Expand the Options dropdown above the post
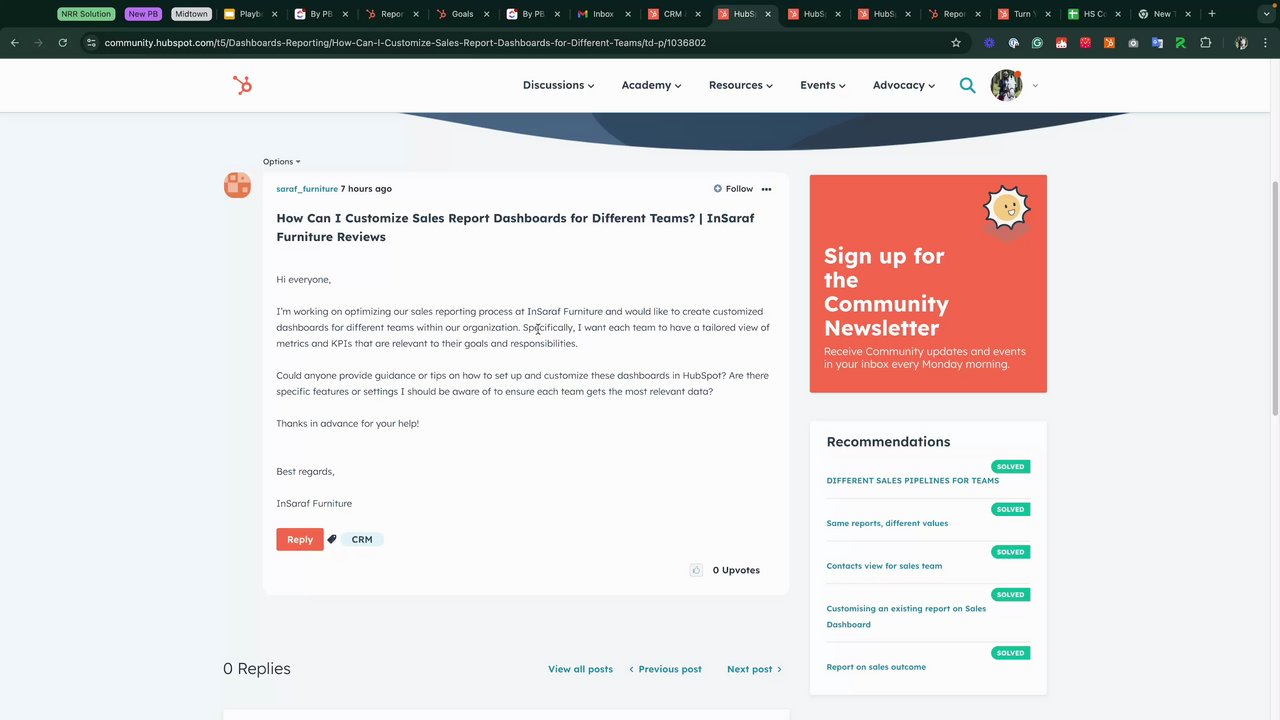Screen dimensions: 1280x720 [x=281, y=162]
